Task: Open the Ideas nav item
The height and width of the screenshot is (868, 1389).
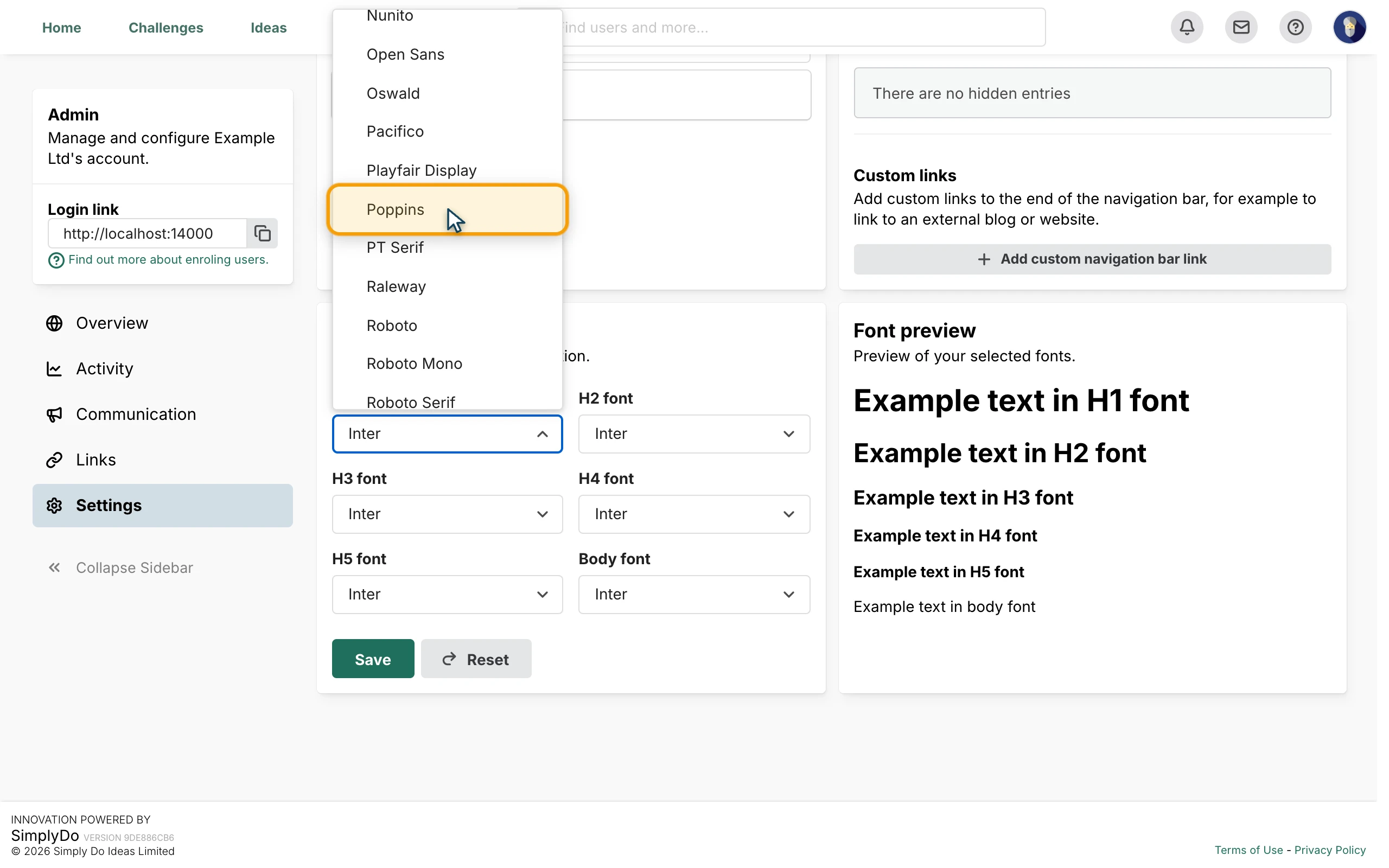Action: 269,28
